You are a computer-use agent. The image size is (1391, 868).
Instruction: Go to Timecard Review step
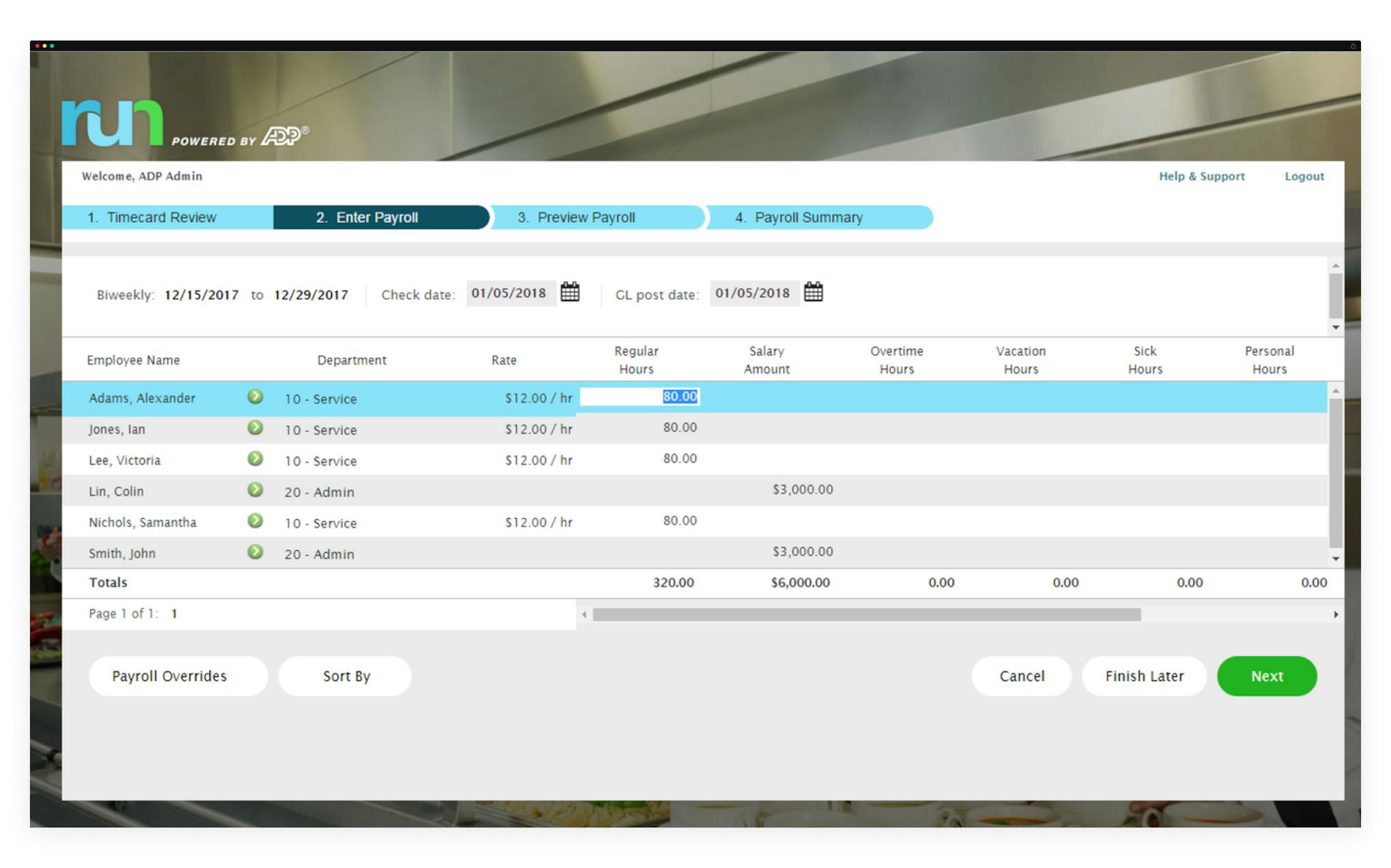pyautogui.click(x=168, y=218)
